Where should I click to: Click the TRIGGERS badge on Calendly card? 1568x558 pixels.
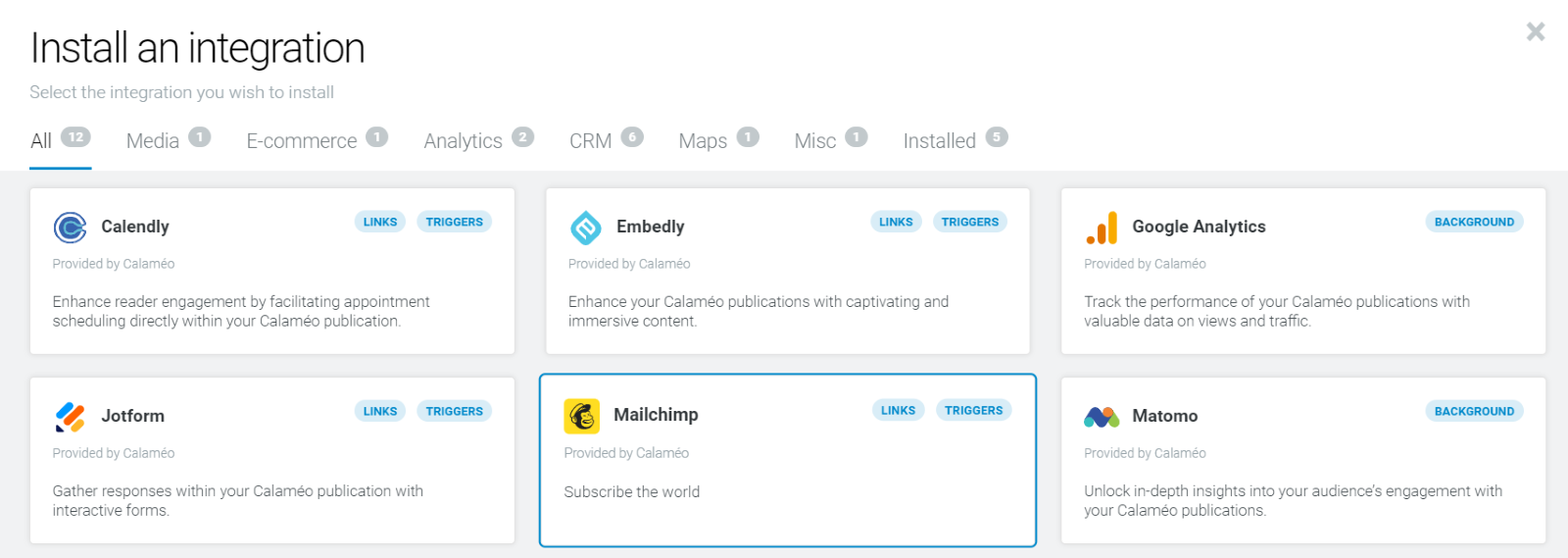pyautogui.click(x=454, y=222)
